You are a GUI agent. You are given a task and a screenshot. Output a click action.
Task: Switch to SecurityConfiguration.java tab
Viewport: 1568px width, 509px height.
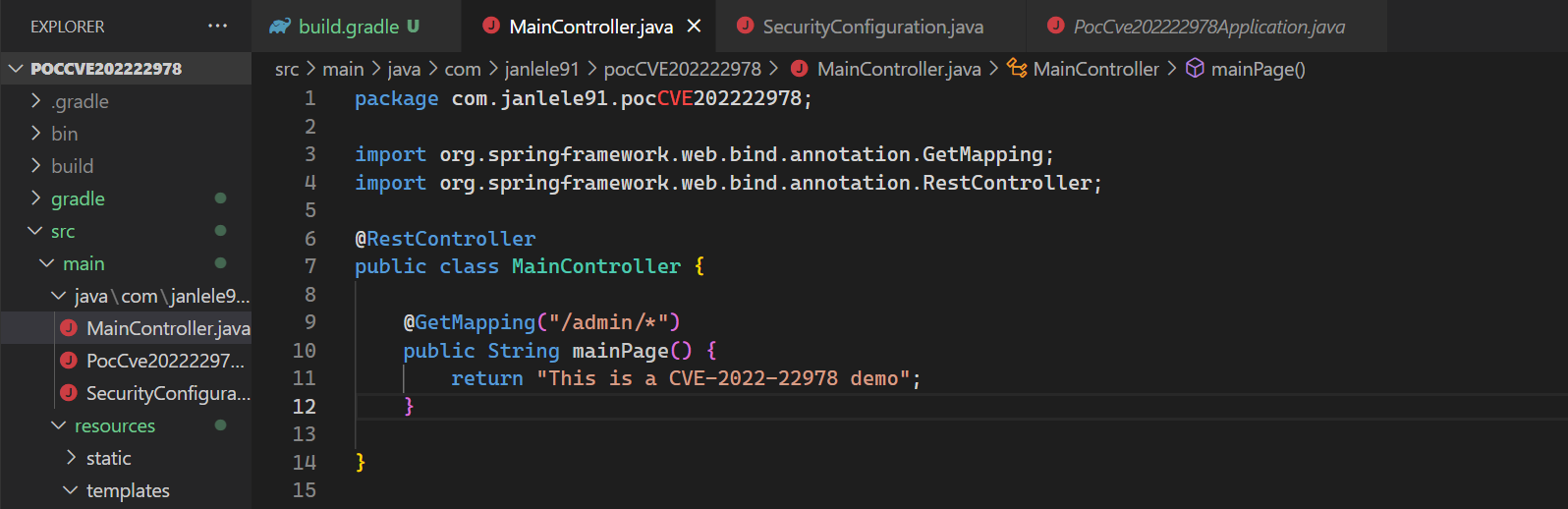pyautogui.click(x=872, y=27)
